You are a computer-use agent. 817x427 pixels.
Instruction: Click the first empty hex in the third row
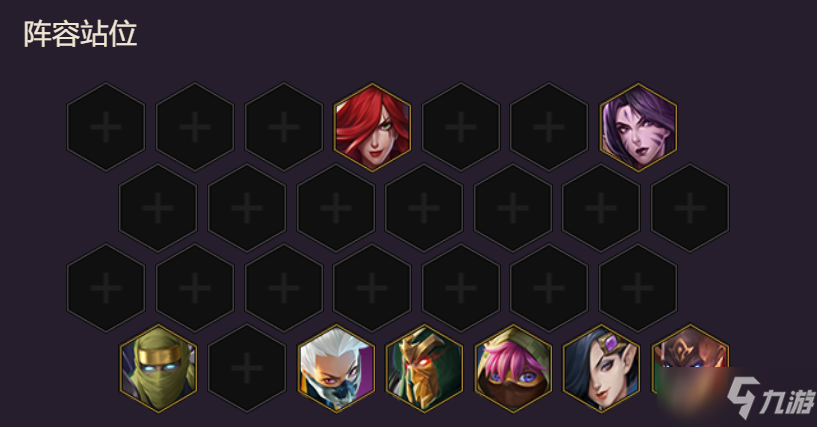click(106, 288)
